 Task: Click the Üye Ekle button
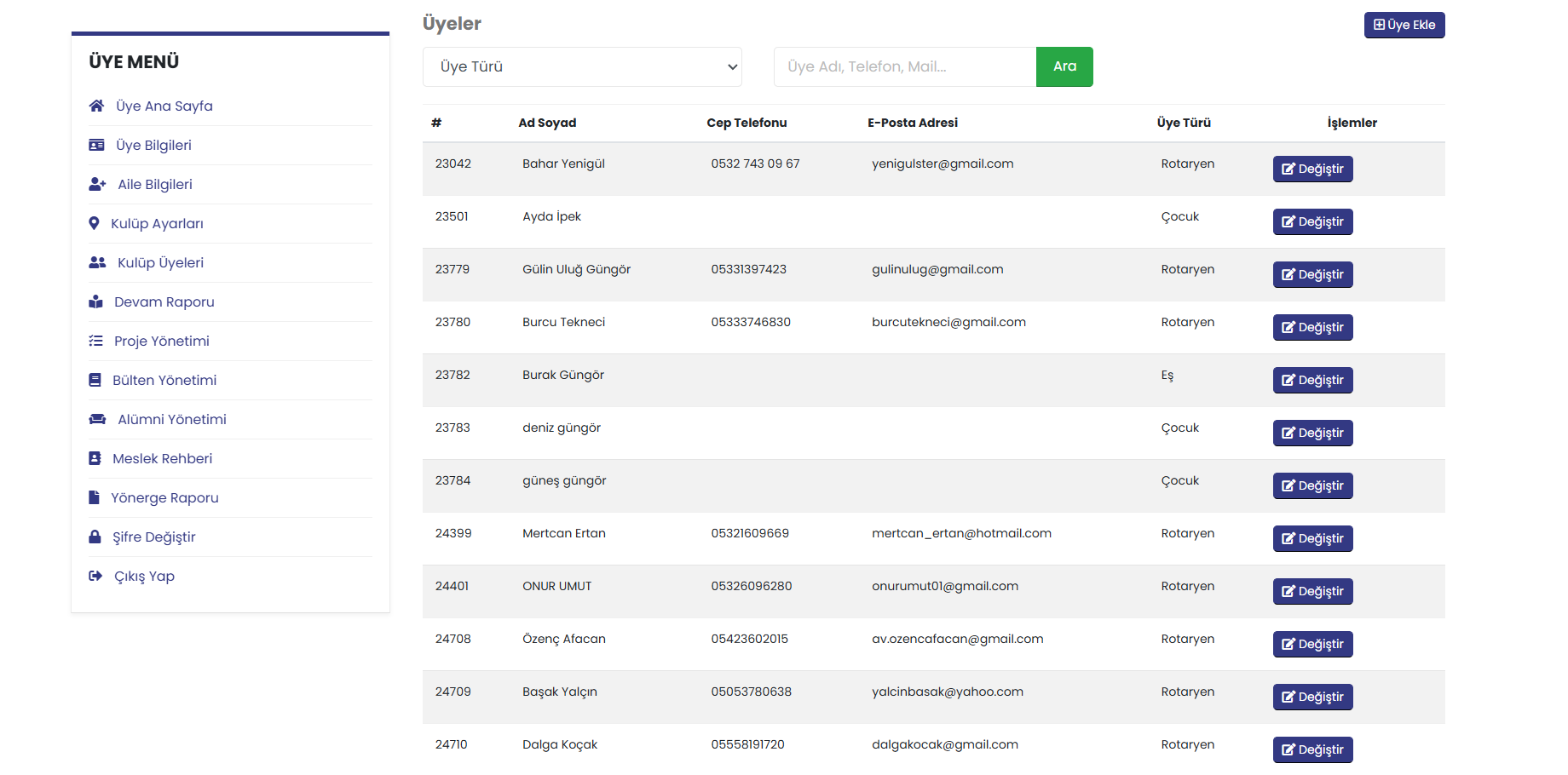tap(1404, 25)
